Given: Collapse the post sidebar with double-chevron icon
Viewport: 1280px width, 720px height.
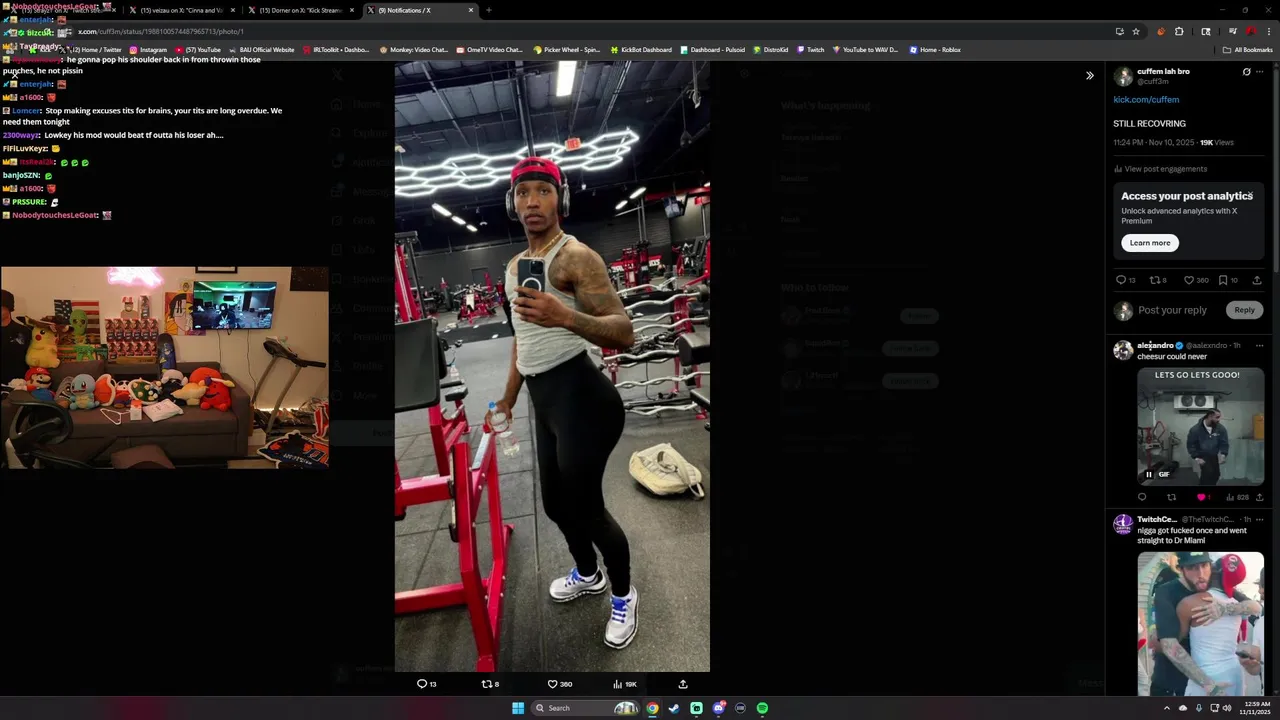Looking at the screenshot, I should pyautogui.click(x=1090, y=75).
